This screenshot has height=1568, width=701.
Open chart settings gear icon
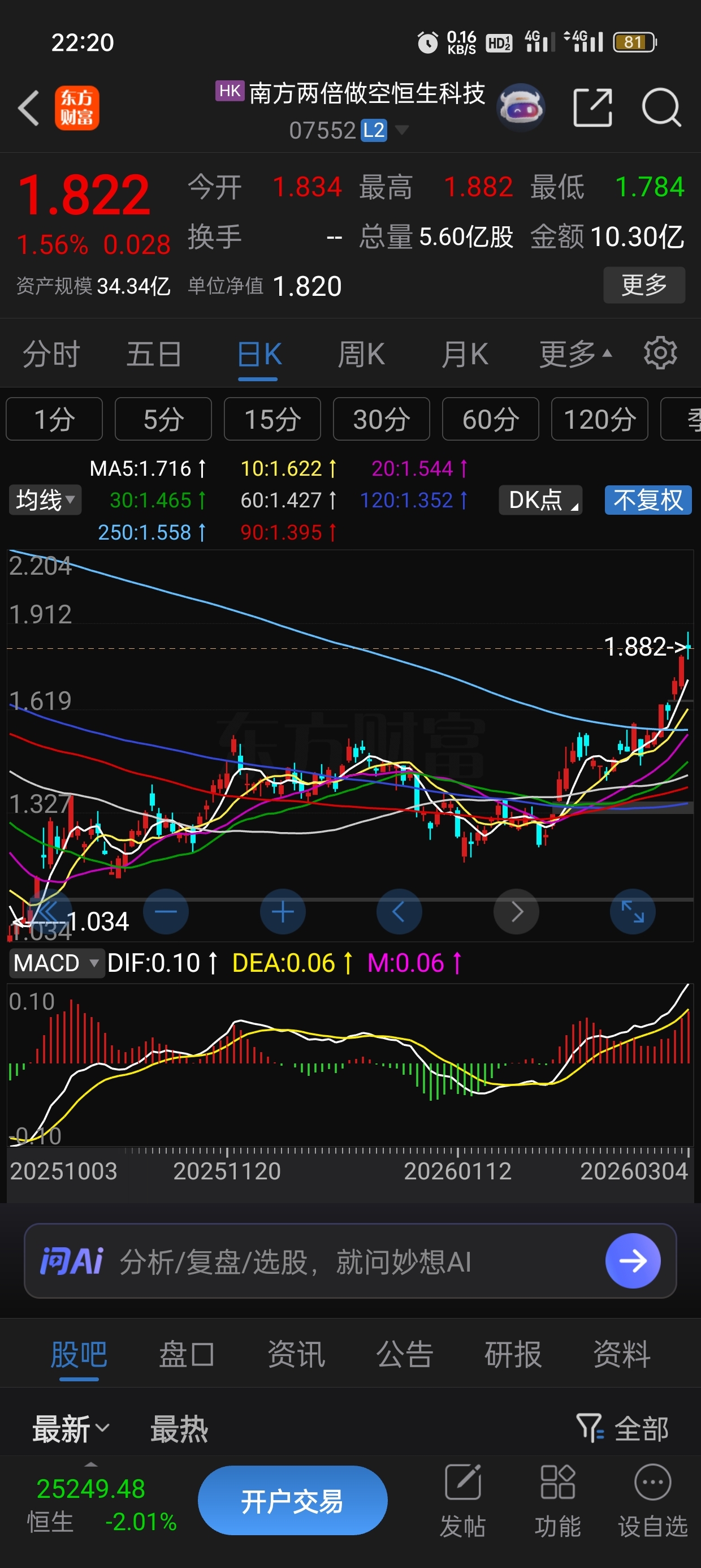coord(660,353)
